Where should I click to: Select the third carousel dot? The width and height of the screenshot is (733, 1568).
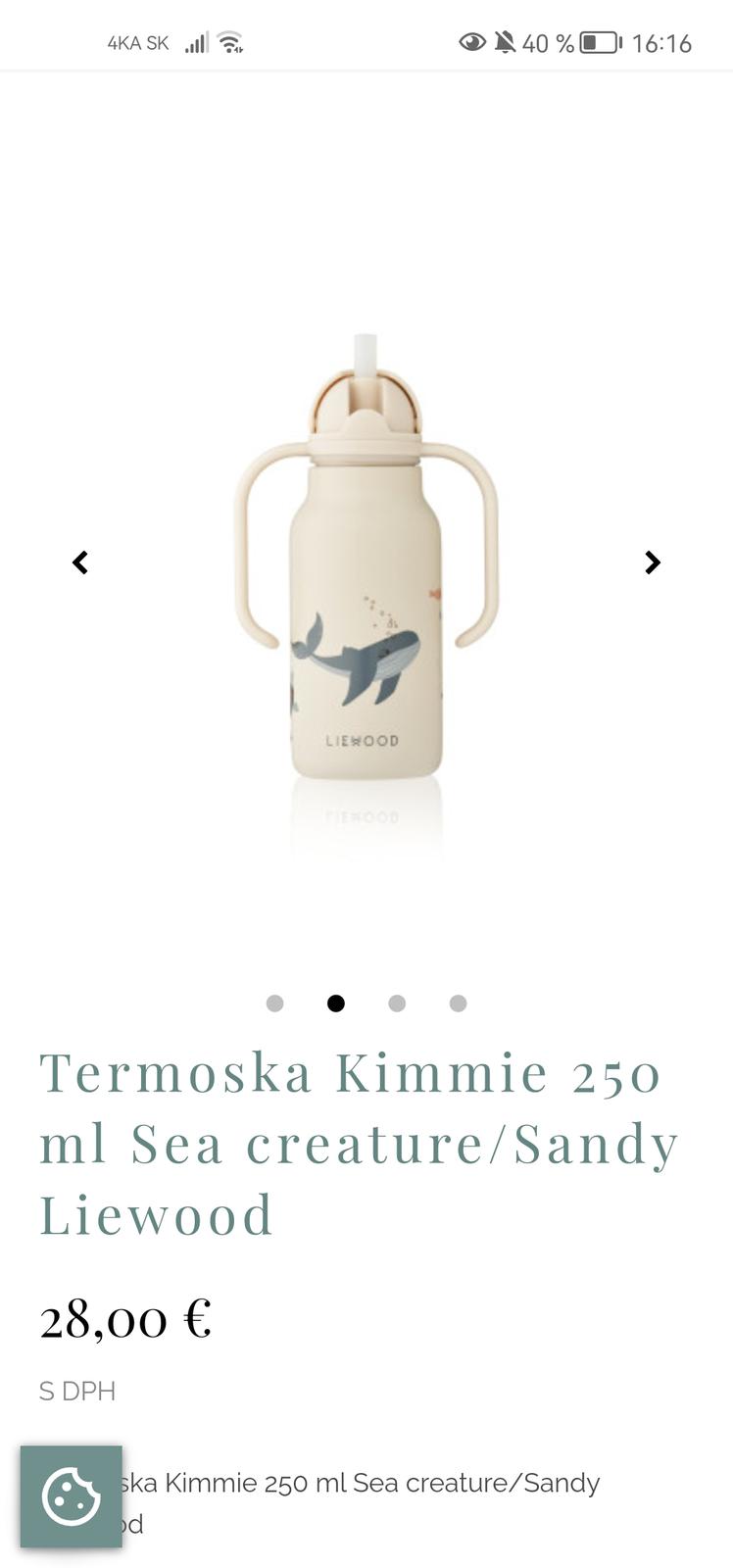point(397,1004)
